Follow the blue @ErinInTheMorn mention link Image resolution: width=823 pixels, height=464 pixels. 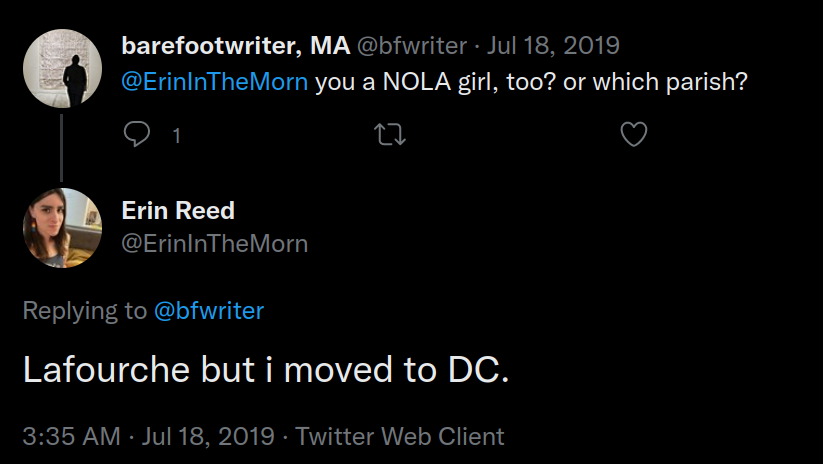[x=215, y=81]
